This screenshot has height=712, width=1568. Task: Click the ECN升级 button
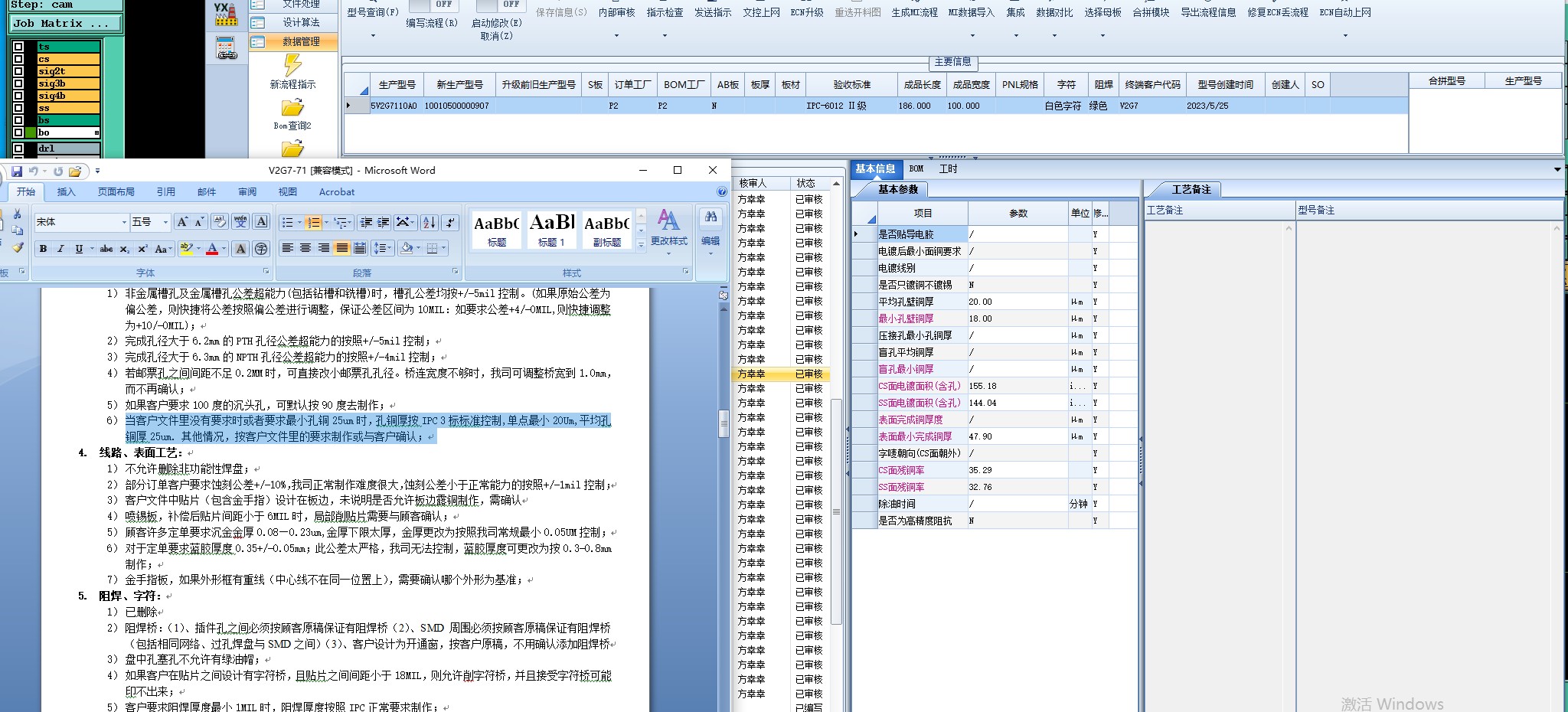point(808,12)
